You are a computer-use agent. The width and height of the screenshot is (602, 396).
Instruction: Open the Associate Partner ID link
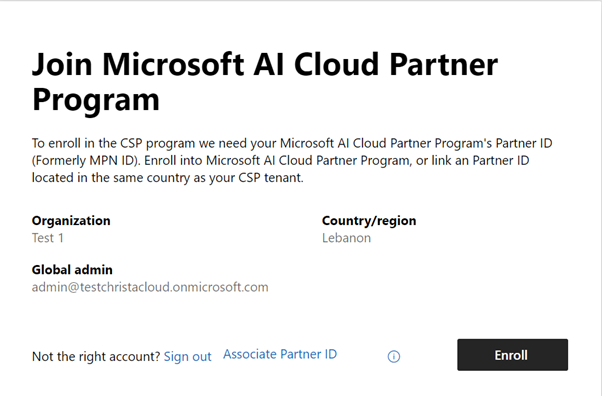[x=280, y=354]
